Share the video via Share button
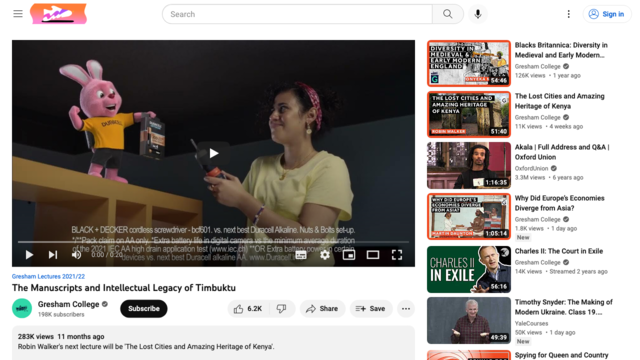The height and width of the screenshot is (360, 640). [x=322, y=309]
